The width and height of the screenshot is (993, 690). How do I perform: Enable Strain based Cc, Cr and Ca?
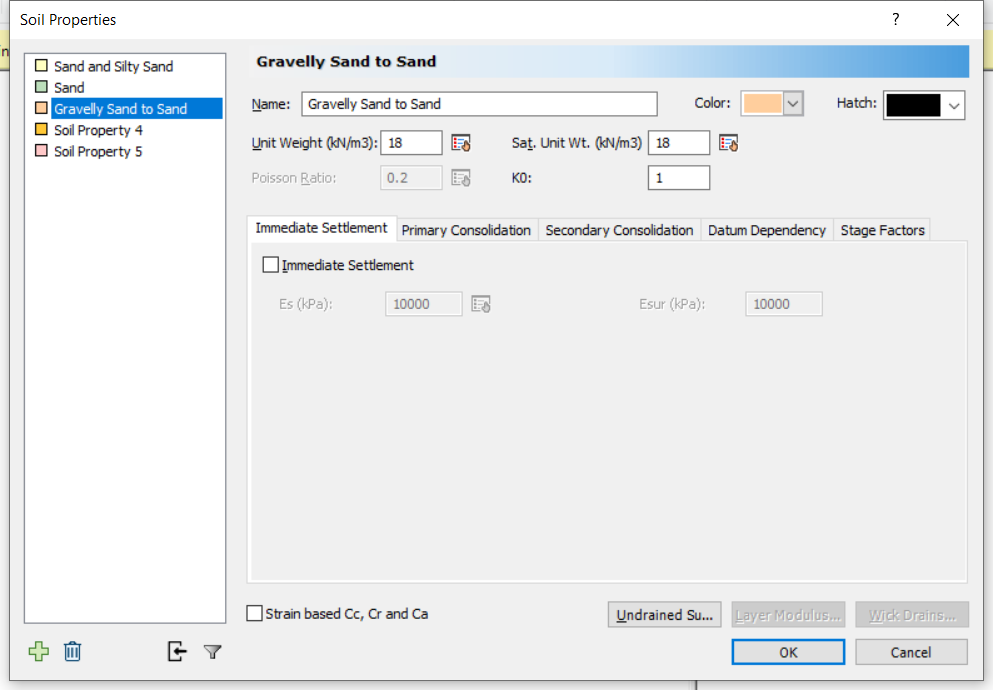(254, 614)
